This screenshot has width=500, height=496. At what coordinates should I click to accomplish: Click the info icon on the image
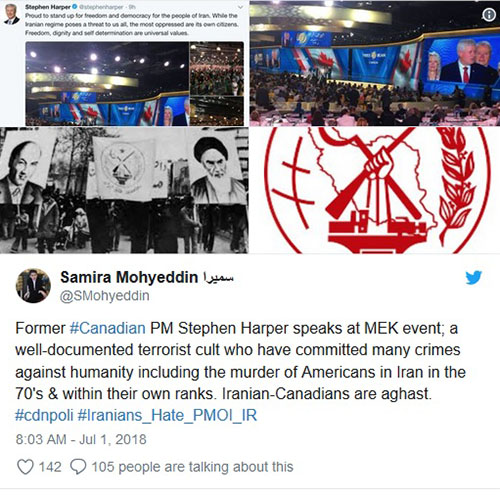[x=489, y=15]
